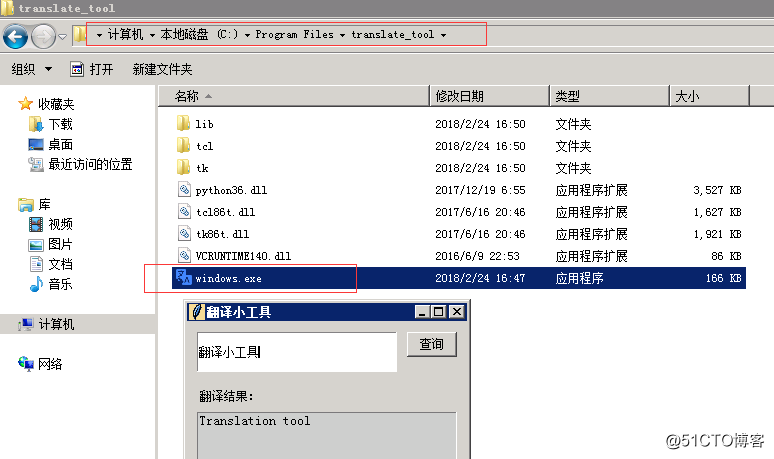Select VCRUNTIME140.dll file name
The width and height of the screenshot is (774, 459).
243,256
